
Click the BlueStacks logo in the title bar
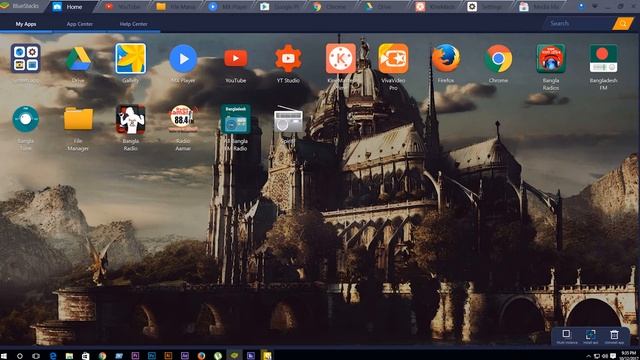tap(5, 6)
